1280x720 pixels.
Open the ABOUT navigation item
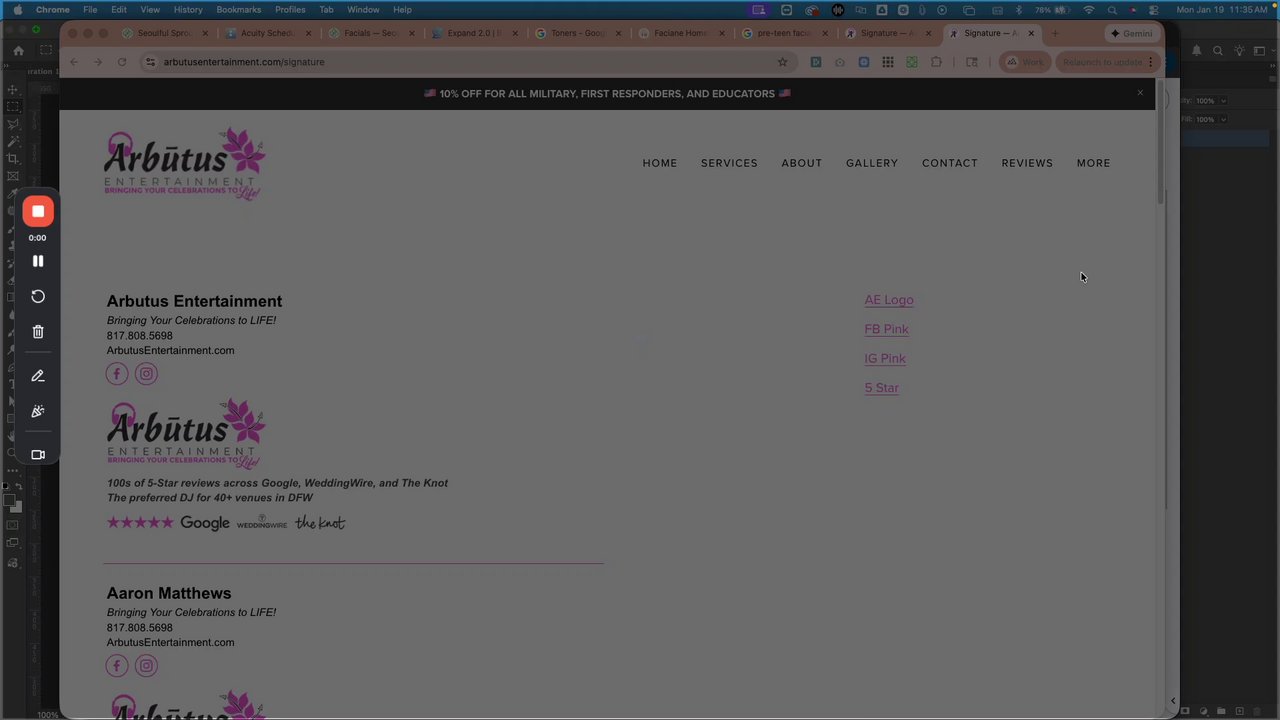(802, 163)
